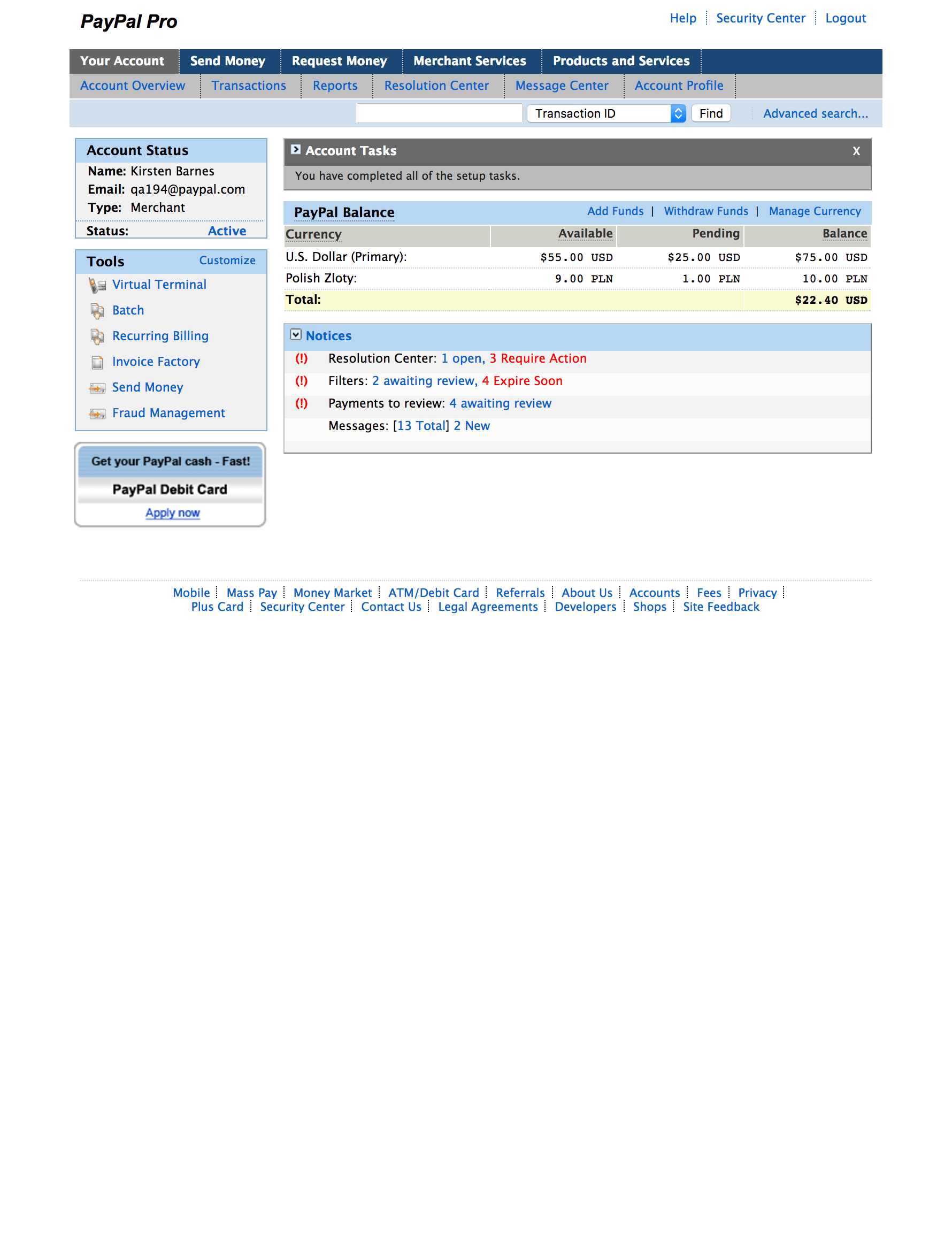952x1241 pixels.
Task: Open the Batch tool
Action: tap(127, 310)
